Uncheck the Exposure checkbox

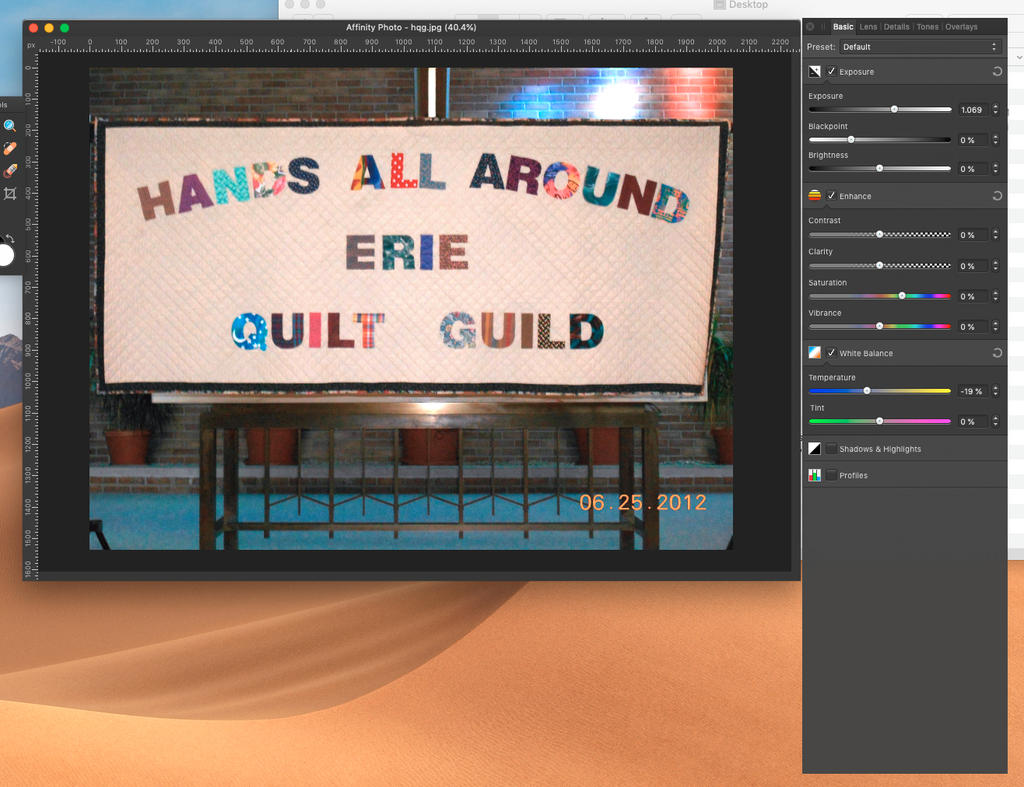831,72
